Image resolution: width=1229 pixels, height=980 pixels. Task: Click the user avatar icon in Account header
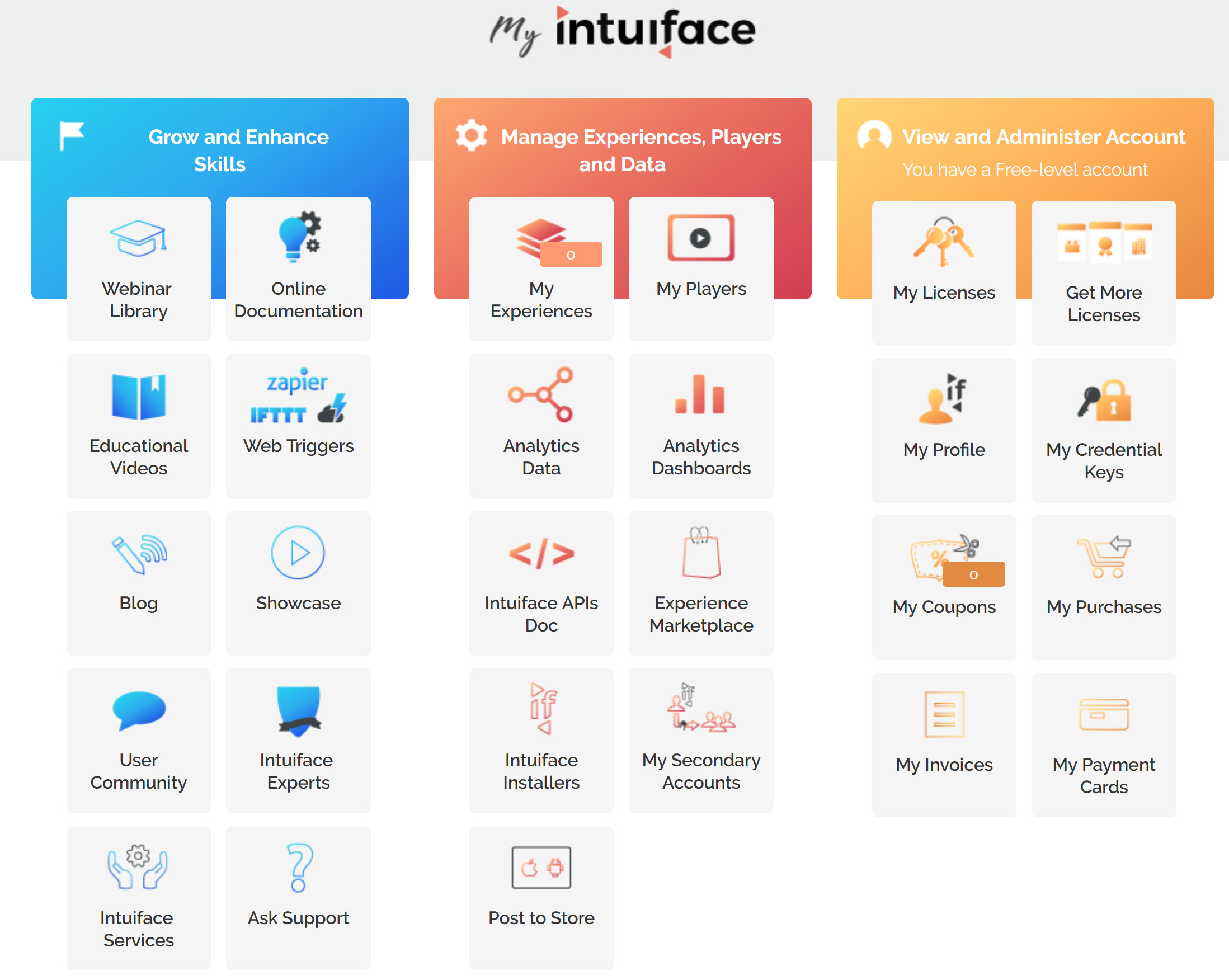(x=874, y=136)
